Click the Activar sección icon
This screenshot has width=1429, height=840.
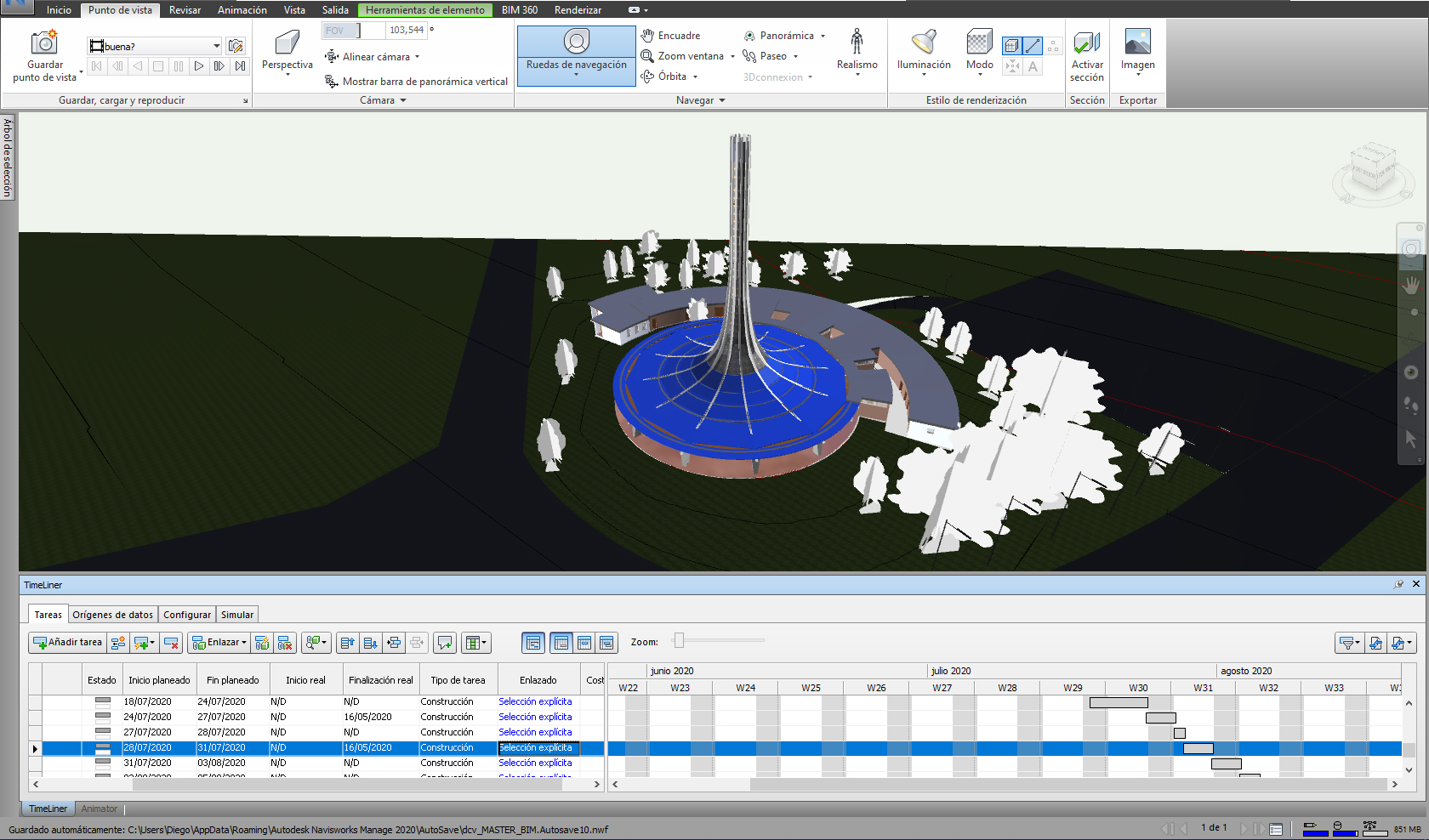[x=1086, y=43]
